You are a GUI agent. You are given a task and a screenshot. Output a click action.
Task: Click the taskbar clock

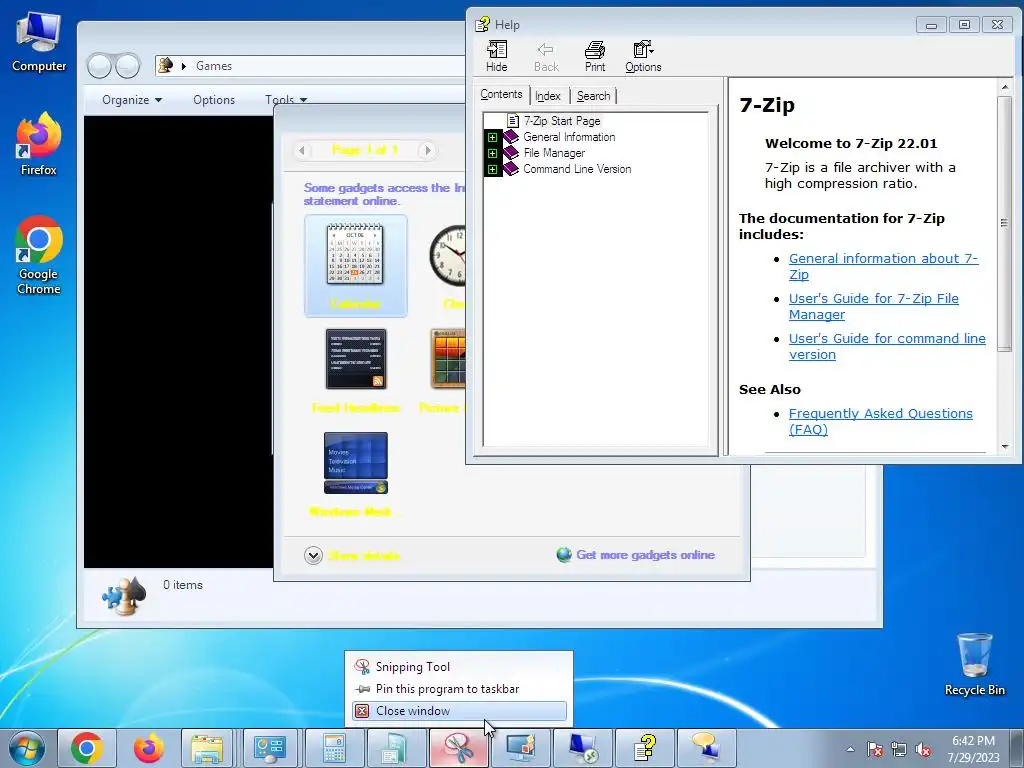[x=973, y=749]
